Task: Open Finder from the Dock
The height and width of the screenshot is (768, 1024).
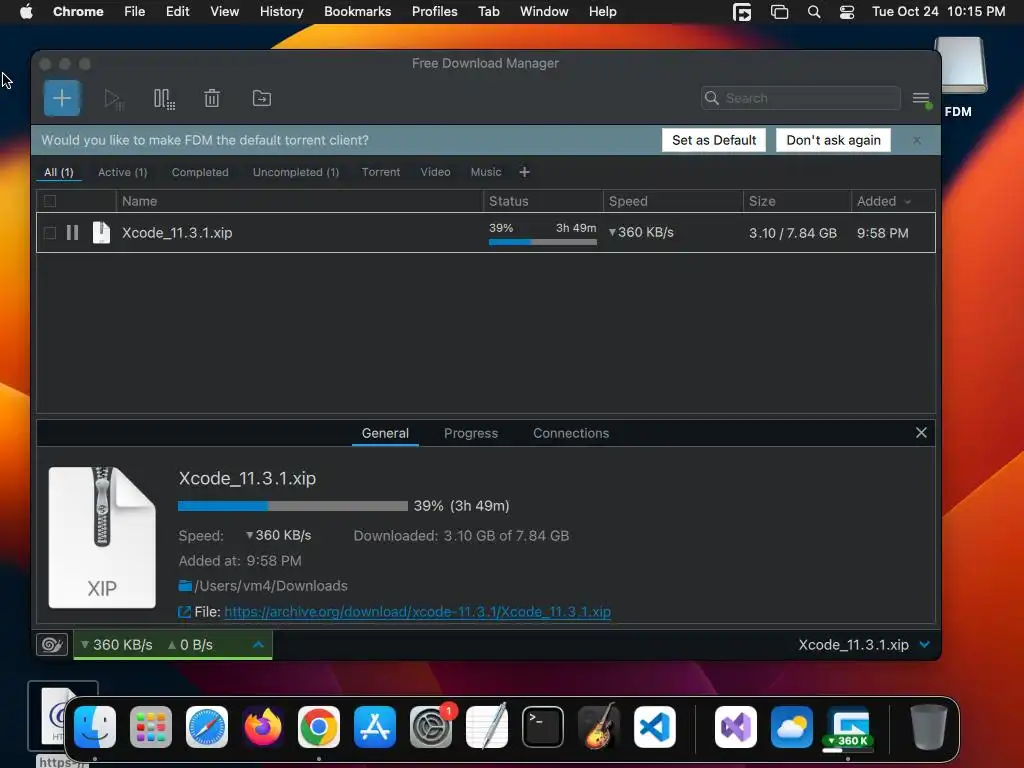Action: coord(95,727)
